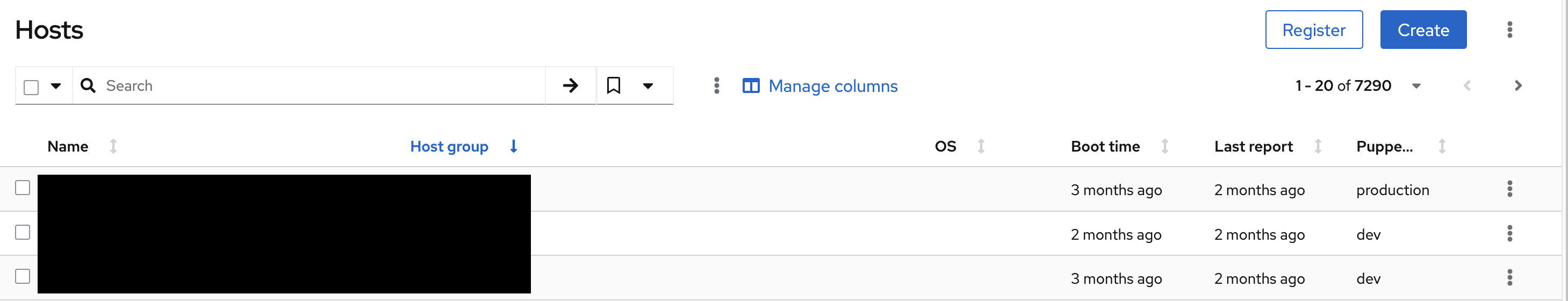This screenshot has height=301, width=1568.
Task: Submit search with the arrow button
Action: 570,86
